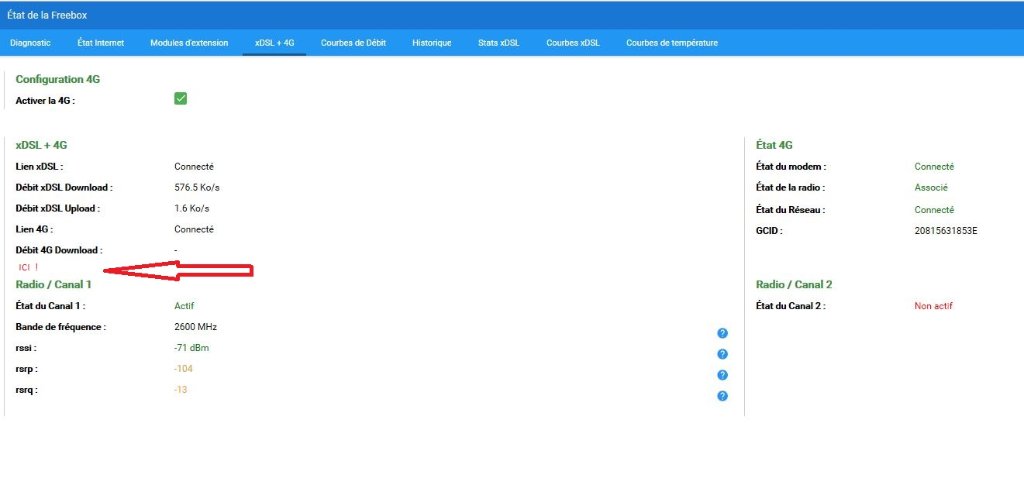This screenshot has width=1024, height=499.
Task: Switch to the Diagnostic tab
Action: 30,43
